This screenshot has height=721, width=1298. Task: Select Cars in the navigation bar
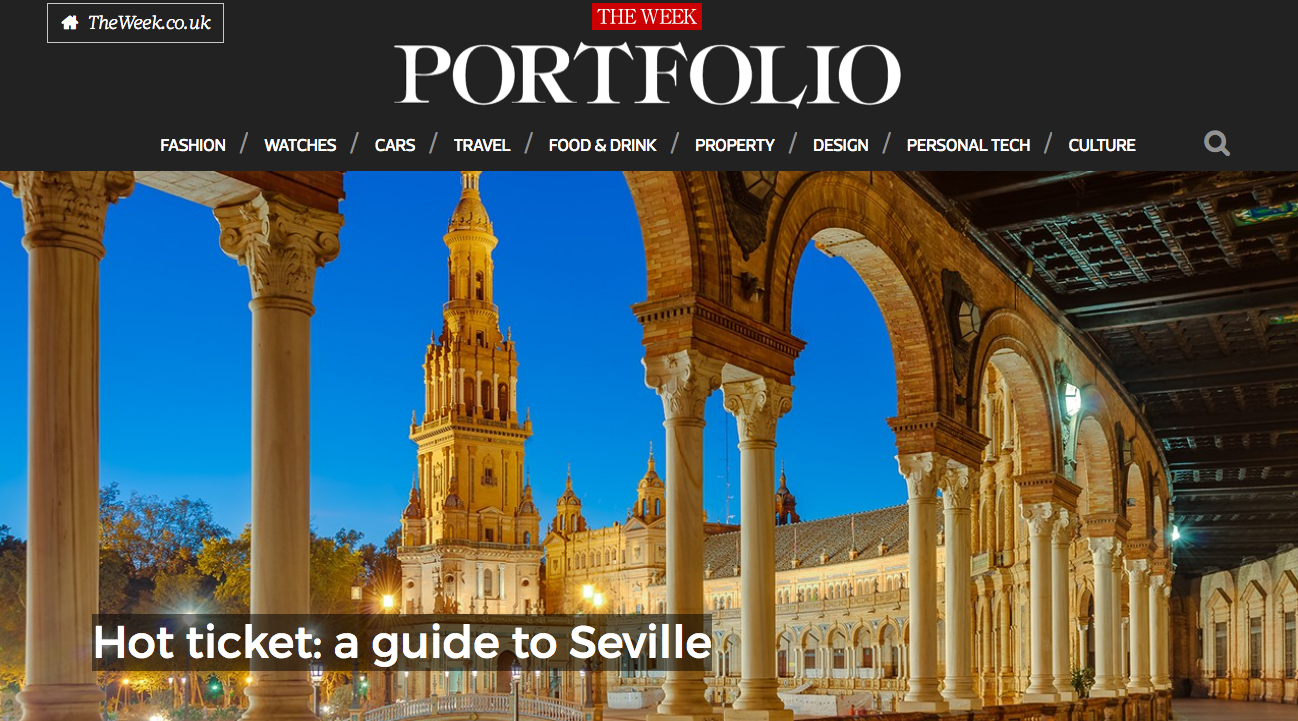pos(395,145)
